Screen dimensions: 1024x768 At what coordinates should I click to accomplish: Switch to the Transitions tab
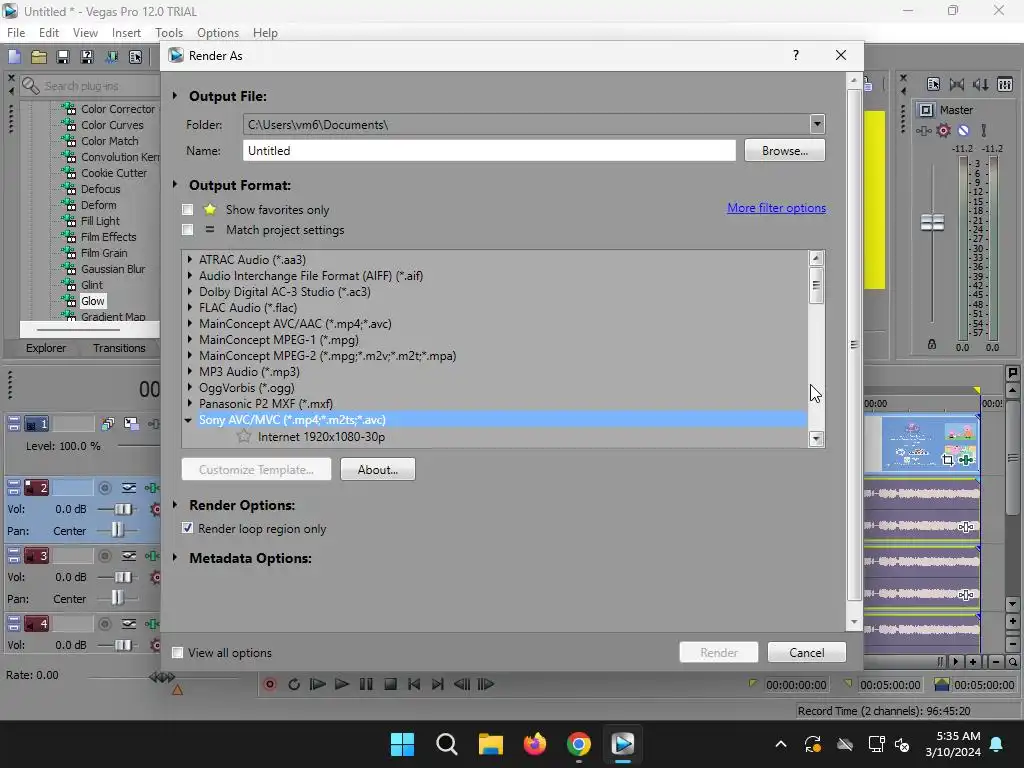pos(119,348)
